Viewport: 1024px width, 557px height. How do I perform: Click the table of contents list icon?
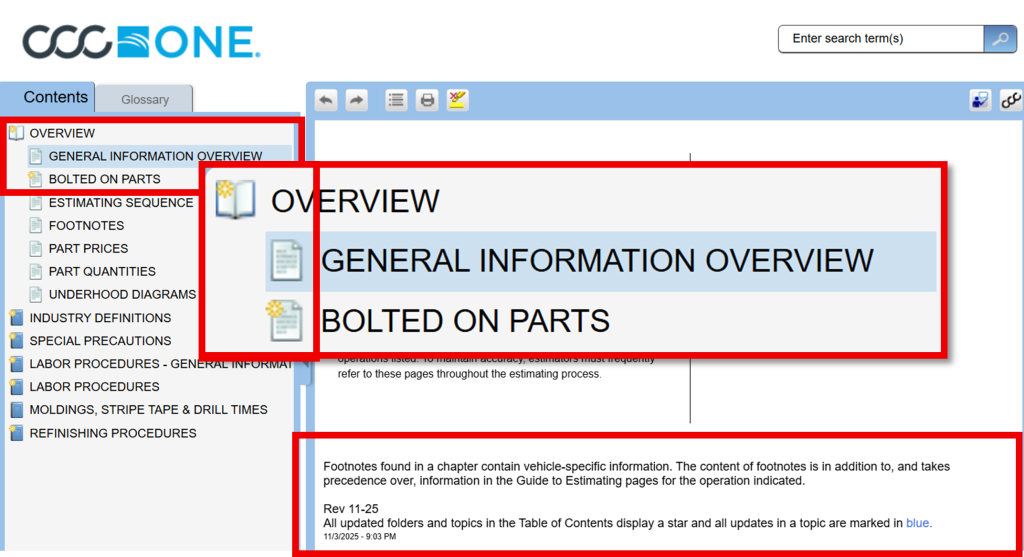point(397,100)
